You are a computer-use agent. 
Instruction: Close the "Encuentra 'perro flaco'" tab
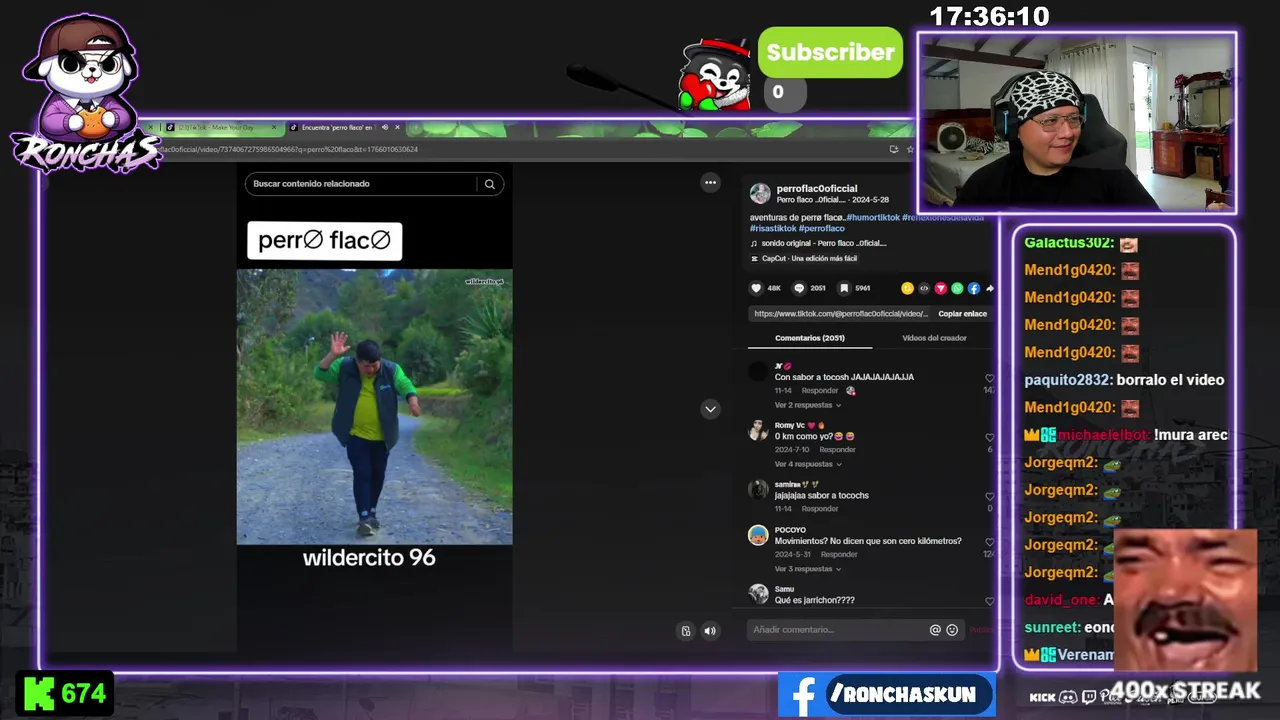pos(397,128)
